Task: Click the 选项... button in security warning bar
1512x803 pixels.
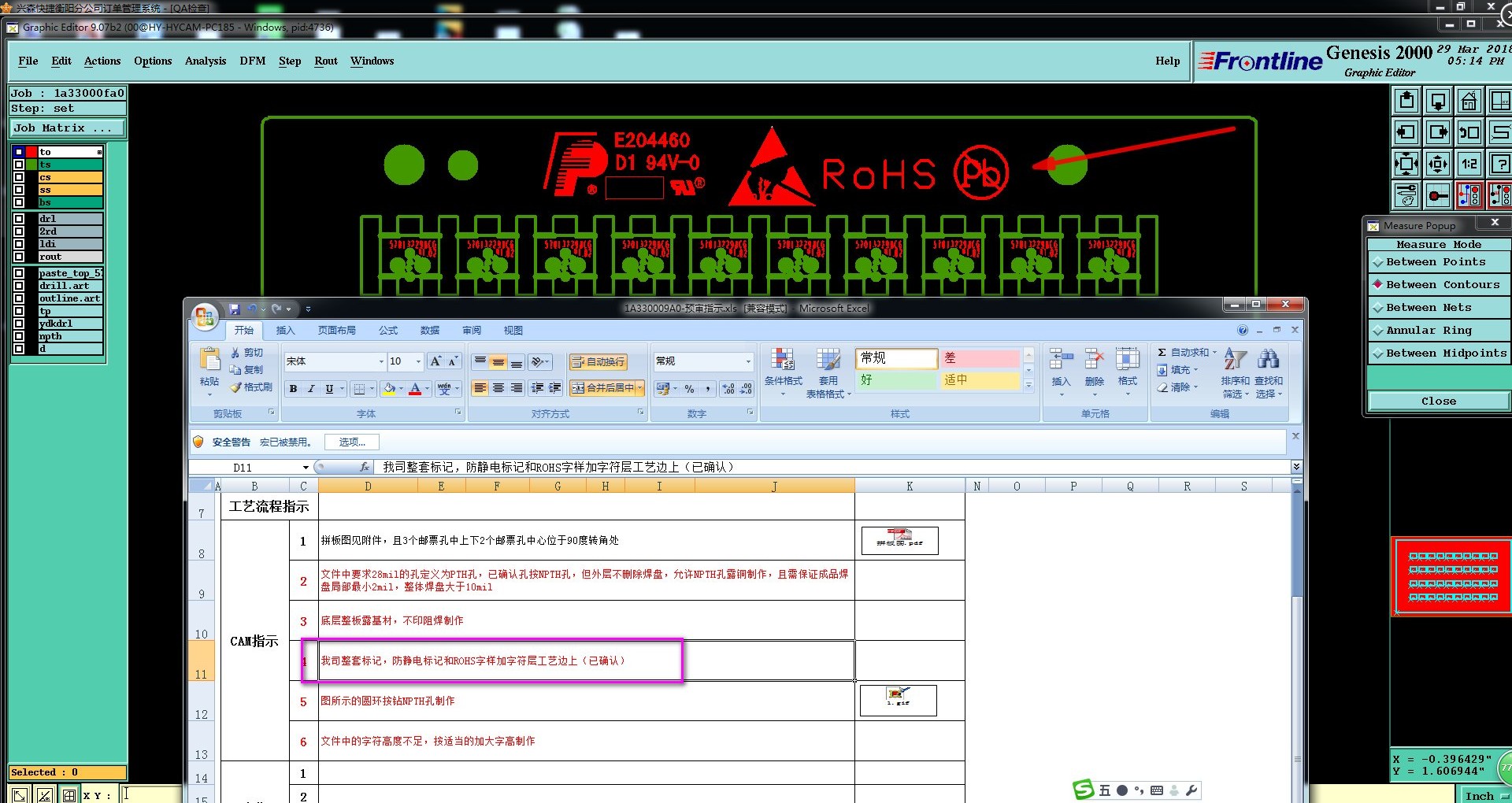Action: [352, 442]
